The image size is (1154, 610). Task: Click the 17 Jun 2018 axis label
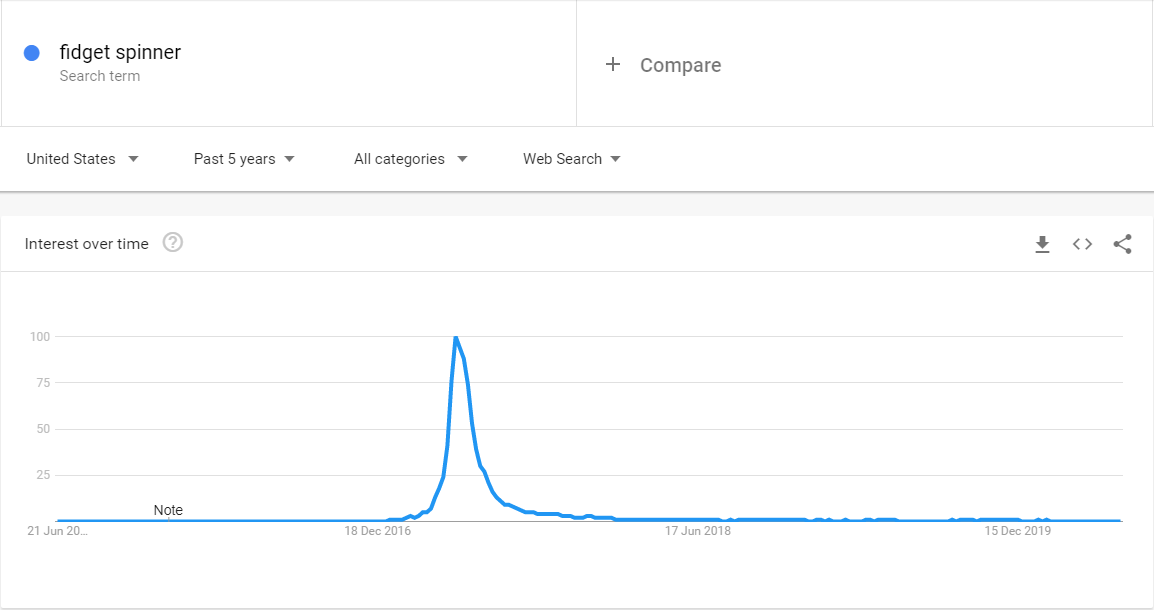pos(698,531)
